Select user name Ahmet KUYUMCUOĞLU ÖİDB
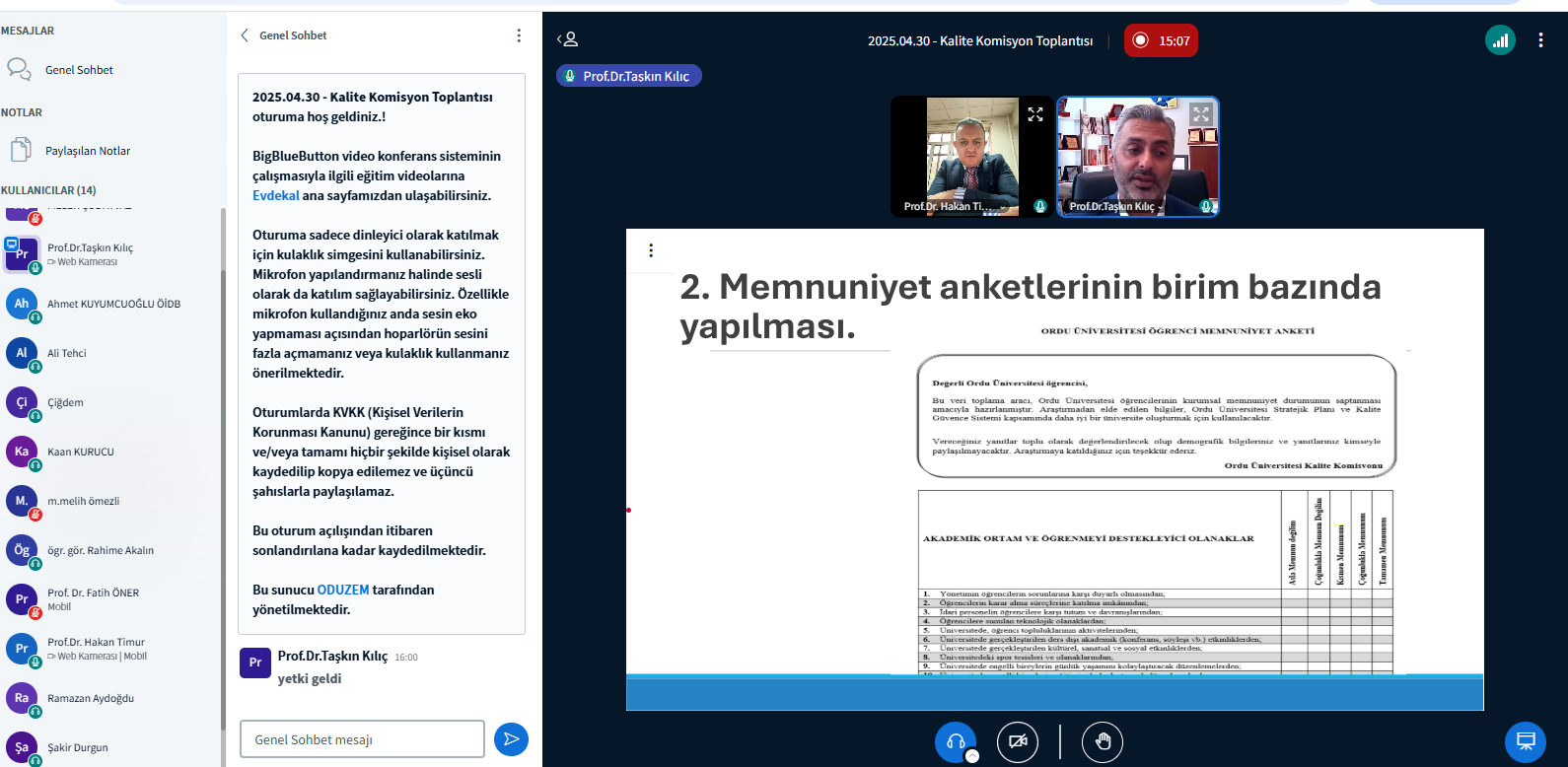The image size is (1568, 767). [113, 304]
